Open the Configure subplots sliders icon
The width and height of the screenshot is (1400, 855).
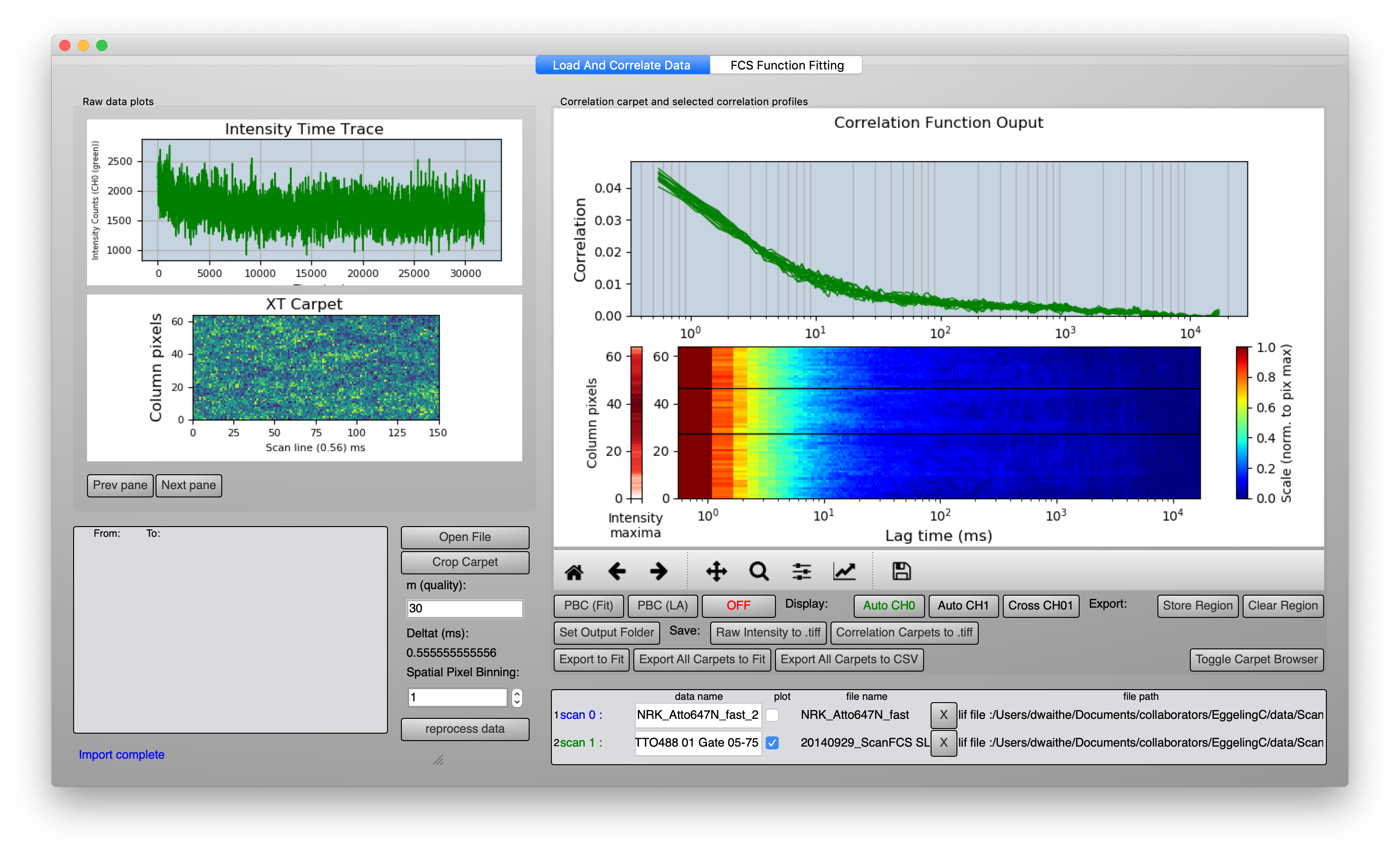[x=802, y=572]
